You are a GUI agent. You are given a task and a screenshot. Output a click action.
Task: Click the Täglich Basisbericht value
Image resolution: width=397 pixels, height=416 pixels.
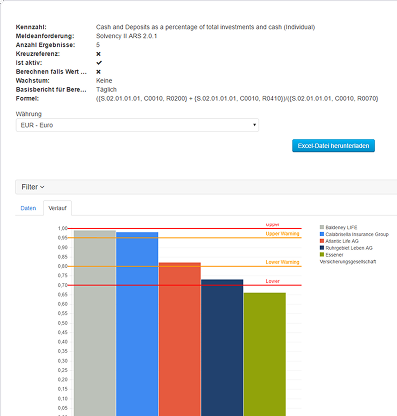106,89
